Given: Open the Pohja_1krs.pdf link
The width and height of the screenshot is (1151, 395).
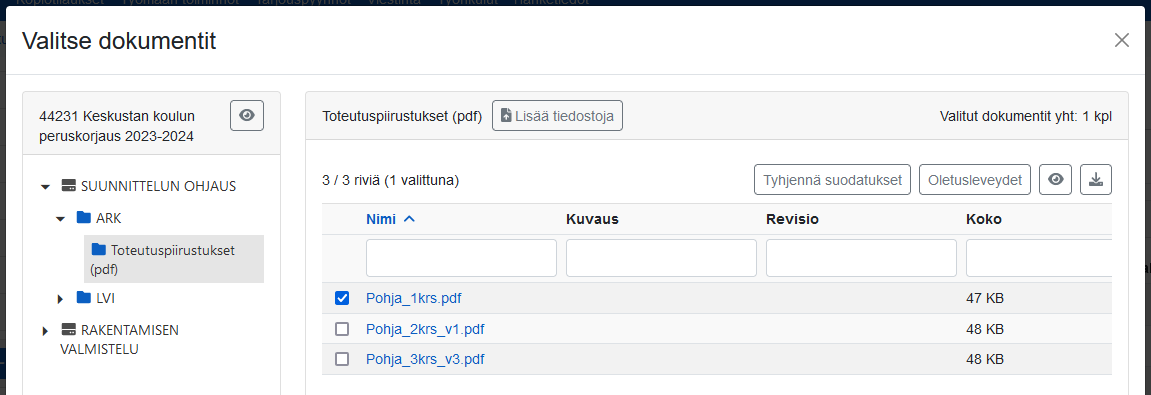Looking at the screenshot, I should tap(413, 299).
